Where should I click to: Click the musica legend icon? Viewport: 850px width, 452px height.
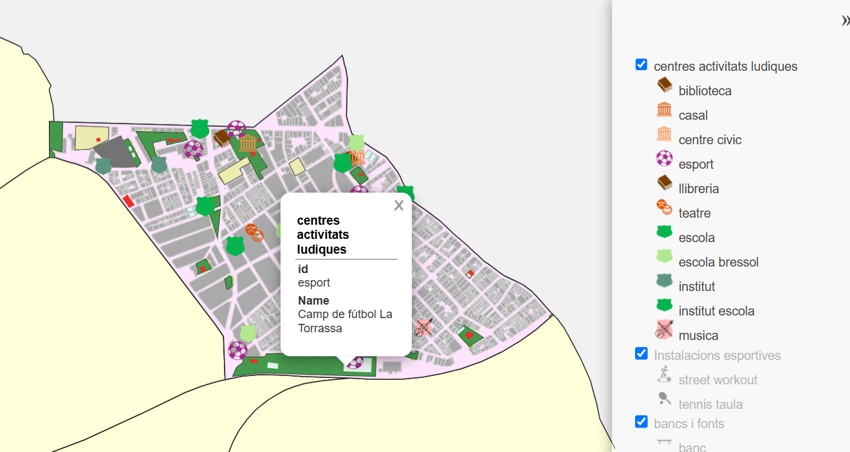point(664,330)
